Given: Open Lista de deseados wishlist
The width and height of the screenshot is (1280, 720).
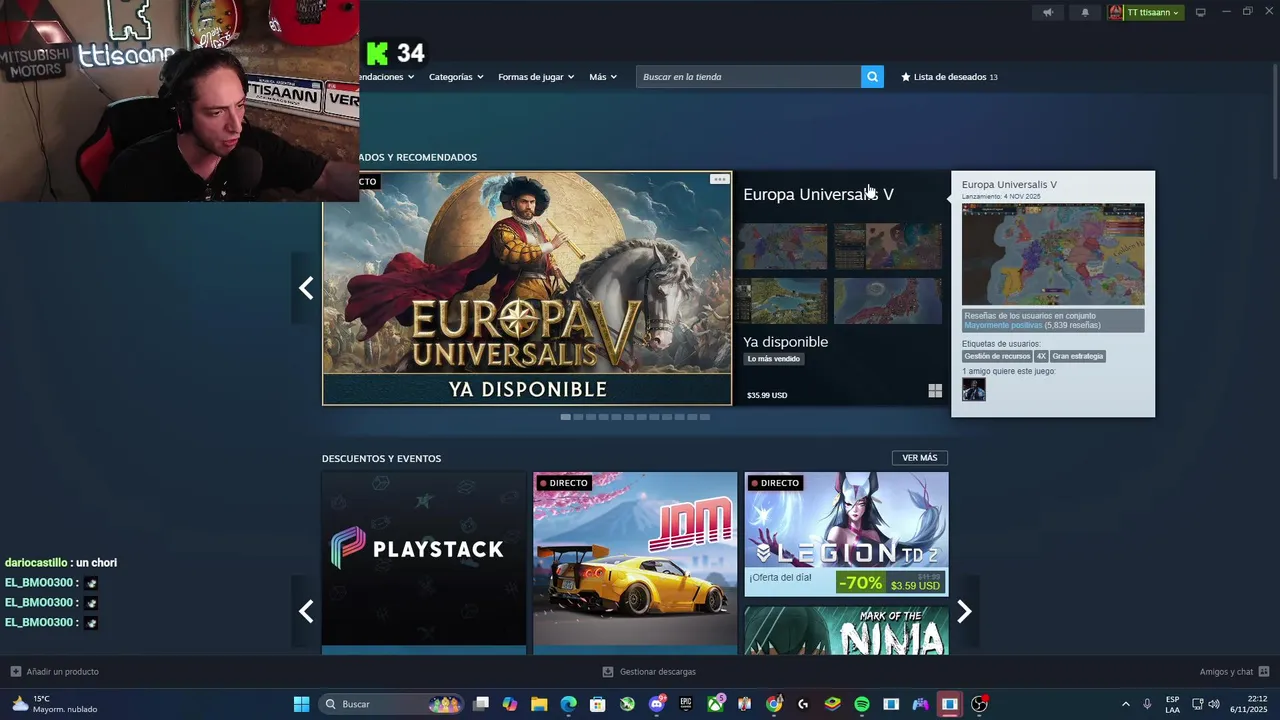Looking at the screenshot, I should pyautogui.click(x=949, y=77).
